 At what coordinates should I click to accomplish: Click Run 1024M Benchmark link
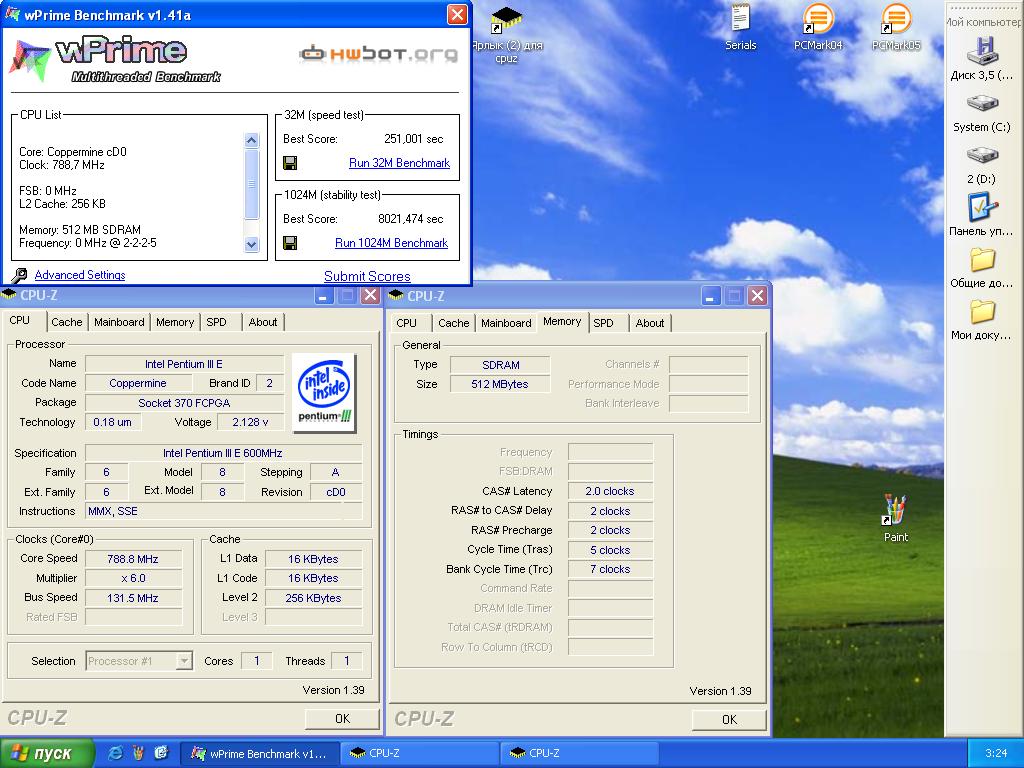click(x=391, y=243)
